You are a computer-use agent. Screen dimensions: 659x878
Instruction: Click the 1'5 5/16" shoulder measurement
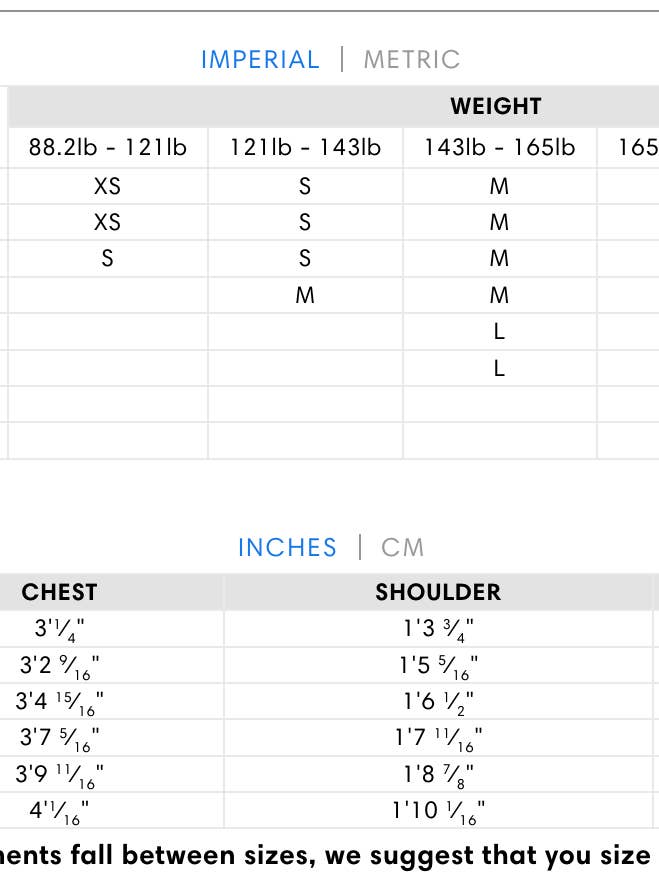(438, 665)
